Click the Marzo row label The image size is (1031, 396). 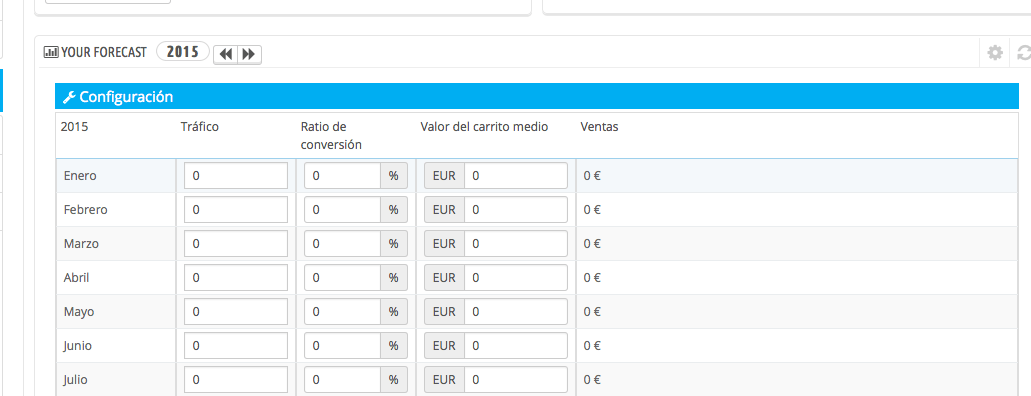[82, 243]
